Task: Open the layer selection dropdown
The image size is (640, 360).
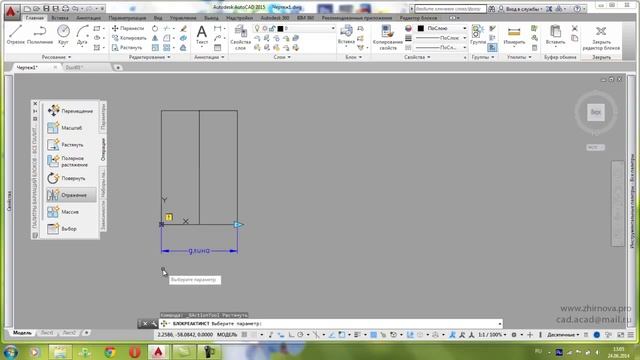Action: pos(295,28)
